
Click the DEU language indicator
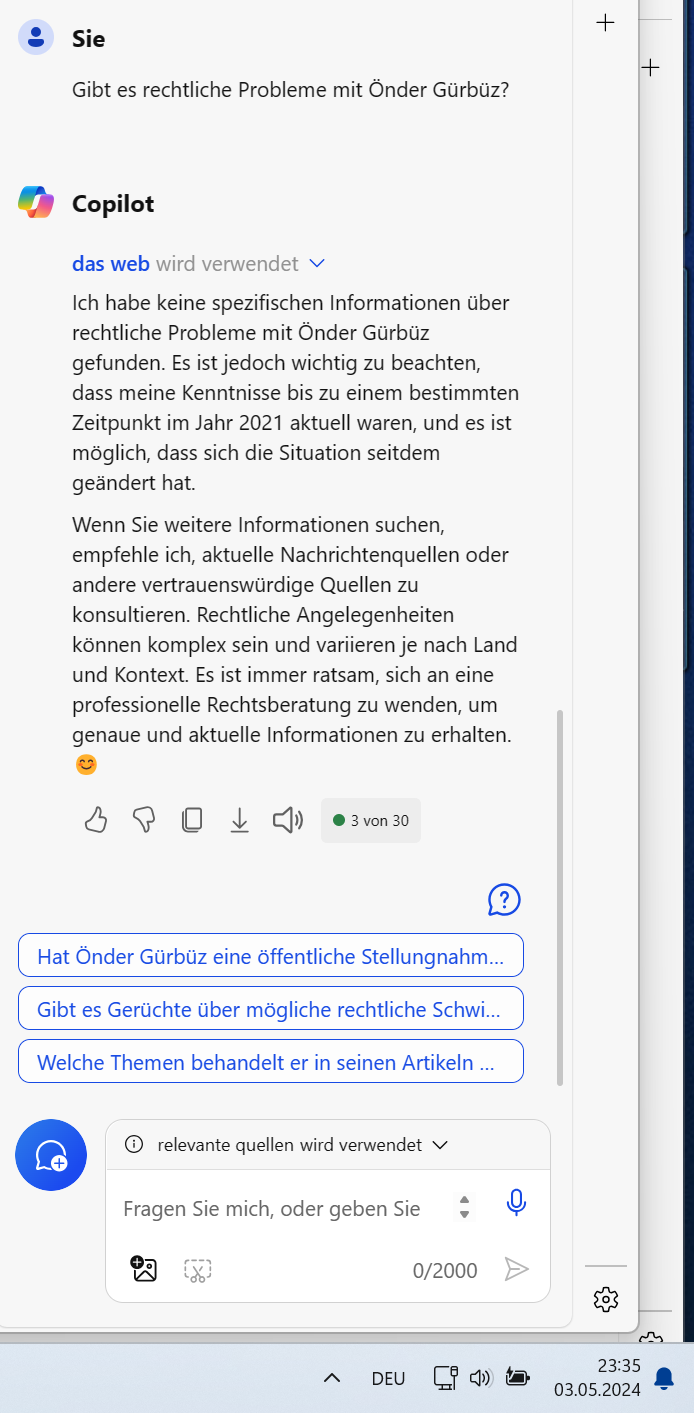pos(388,1378)
